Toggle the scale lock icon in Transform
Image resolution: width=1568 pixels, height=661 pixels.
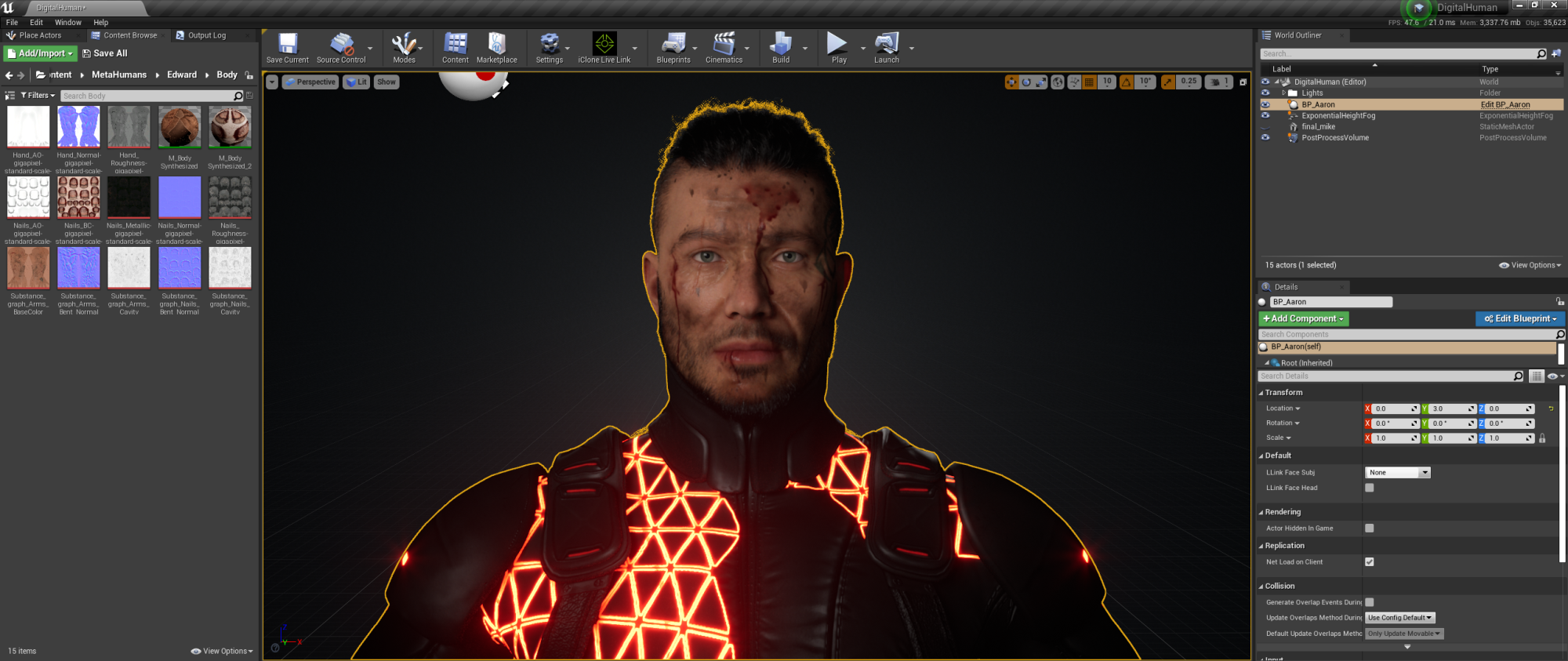coord(1542,438)
